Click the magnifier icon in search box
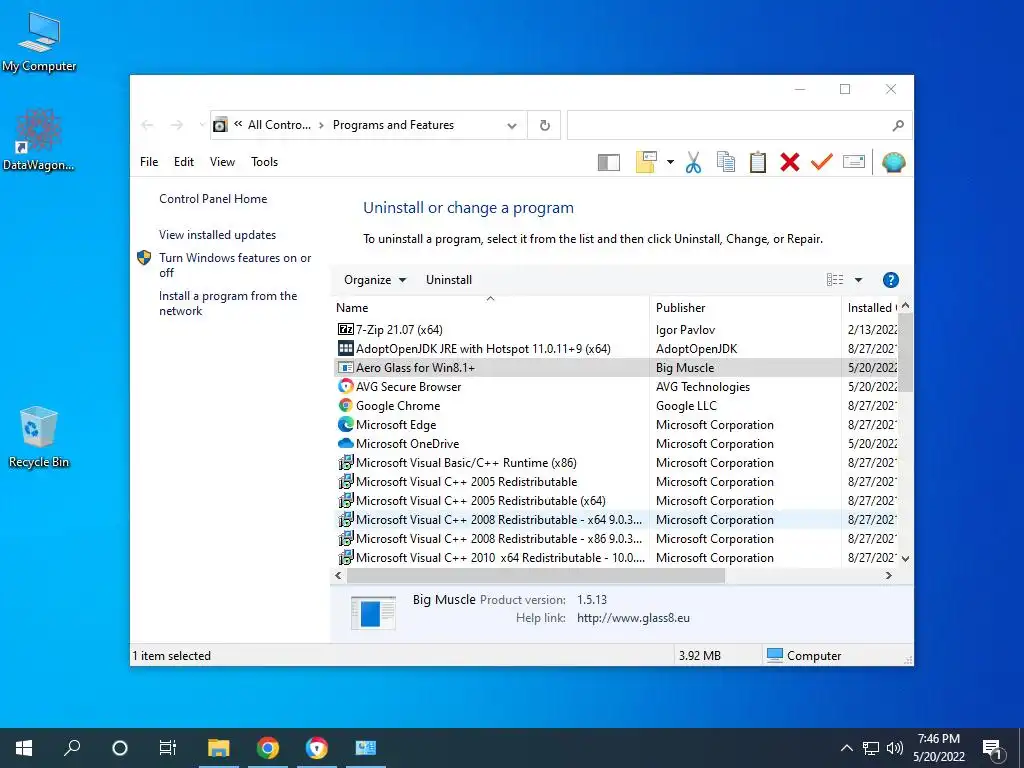Viewport: 1024px width, 768px height. pos(898,125)
